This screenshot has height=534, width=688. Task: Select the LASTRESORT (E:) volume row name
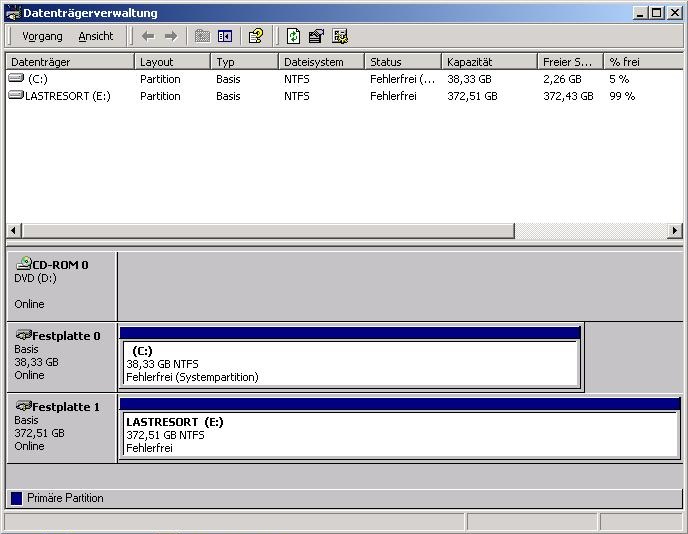point(68,96)
